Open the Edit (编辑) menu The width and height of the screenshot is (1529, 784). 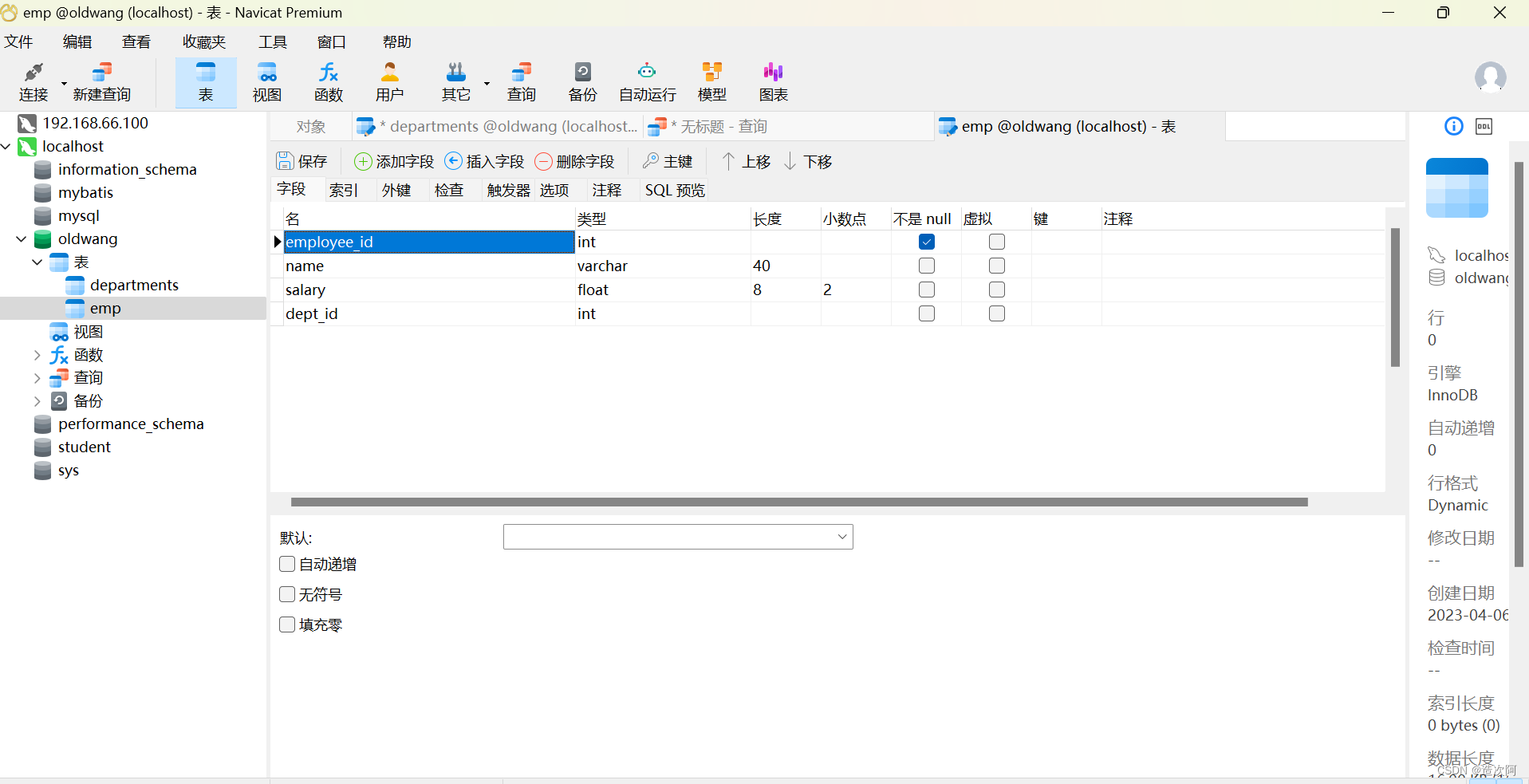pyautogui.click(x=77, y=41)
